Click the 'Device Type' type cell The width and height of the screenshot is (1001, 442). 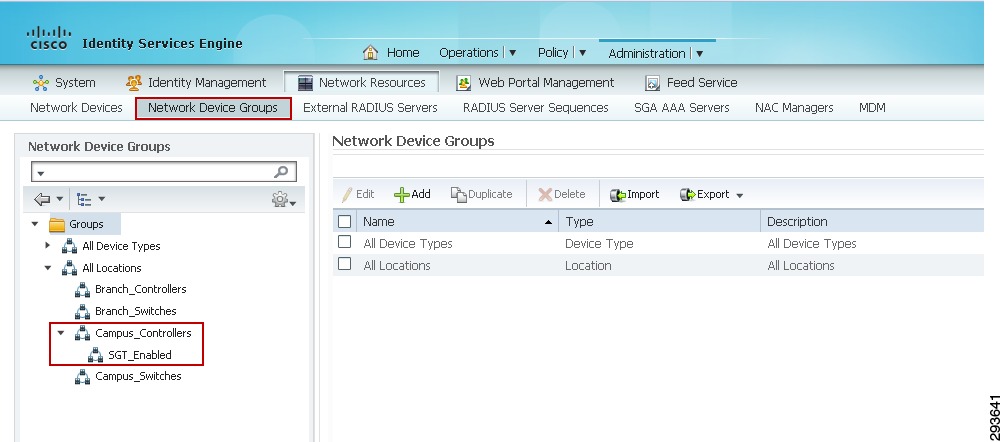pyautogui.click(x=599, y=243)
